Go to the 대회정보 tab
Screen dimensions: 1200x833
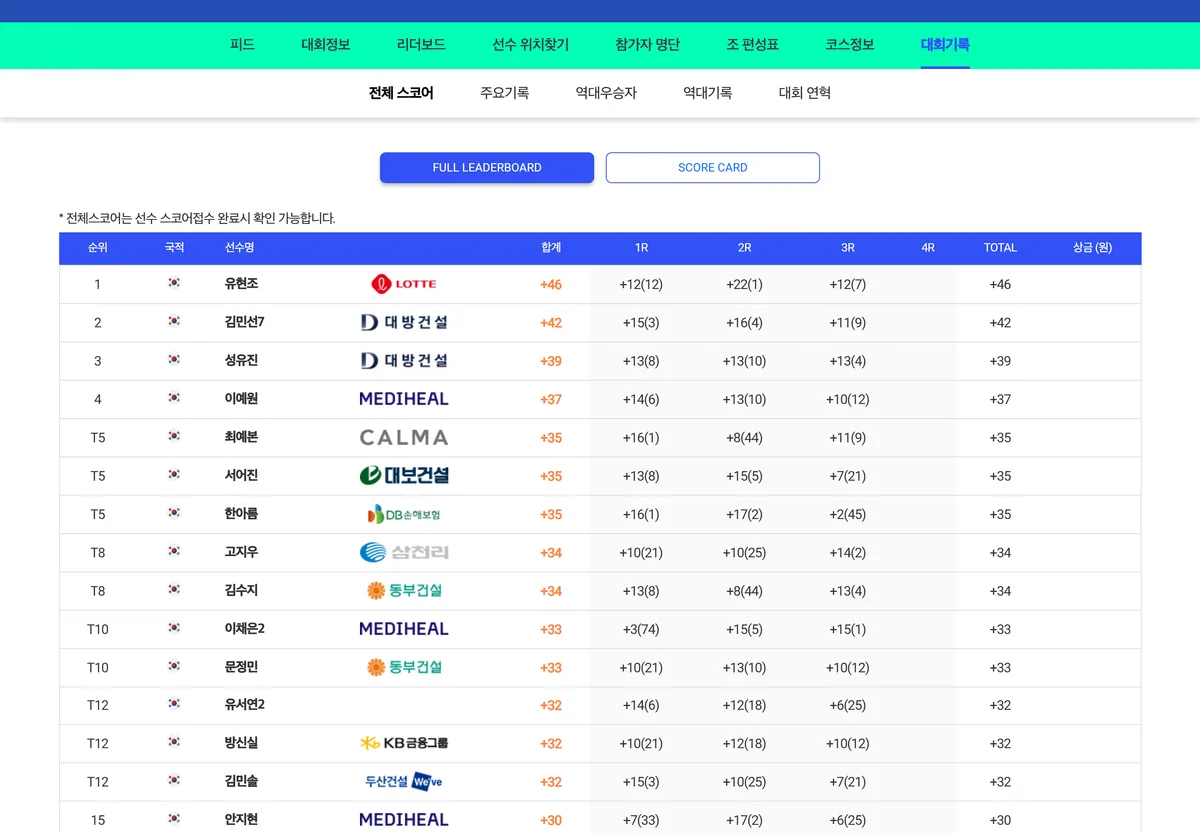coord(326,45)
